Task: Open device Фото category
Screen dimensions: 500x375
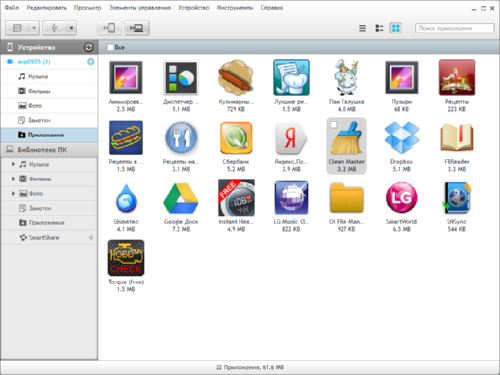Action: [x=49, y=106]
